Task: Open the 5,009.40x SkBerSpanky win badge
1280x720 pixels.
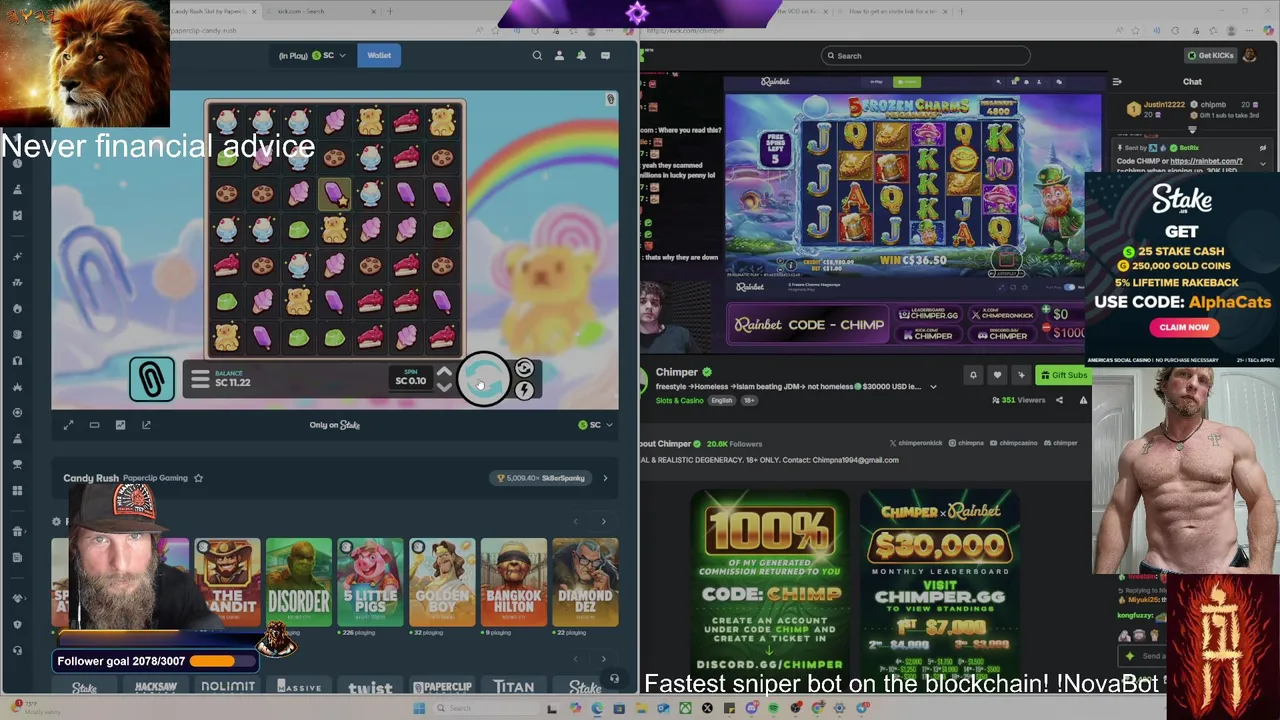Action: 541,478
